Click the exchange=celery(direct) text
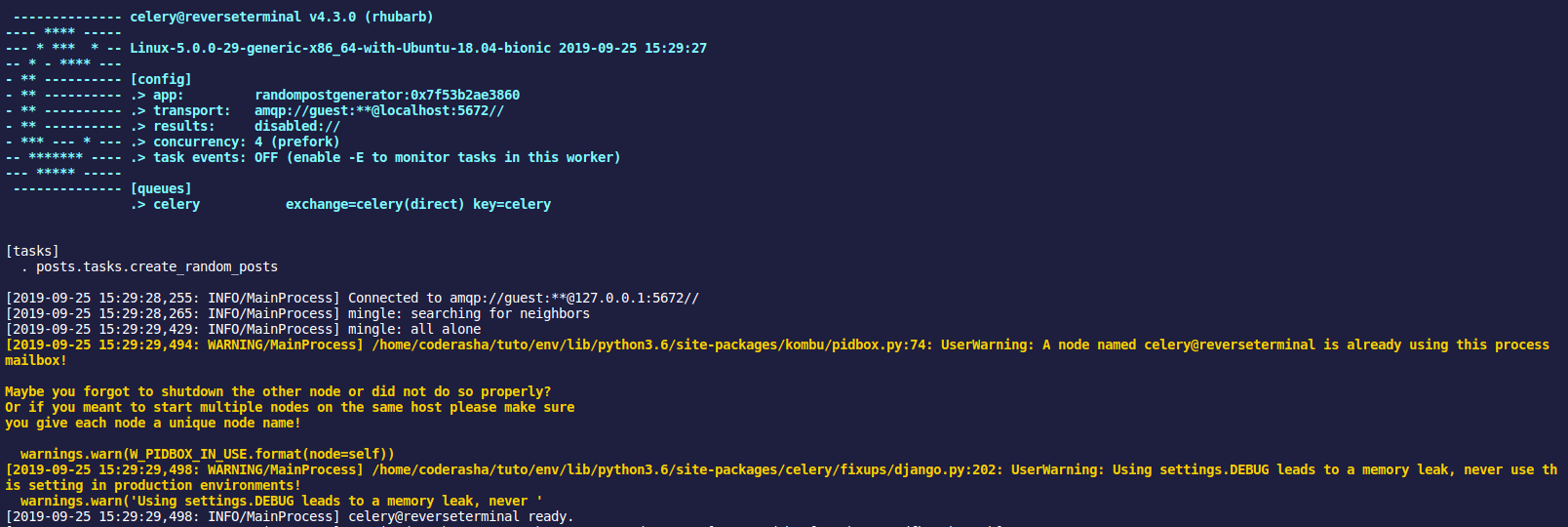The width and height of the screenshot is (1568, 527). [x=375, y=204]
